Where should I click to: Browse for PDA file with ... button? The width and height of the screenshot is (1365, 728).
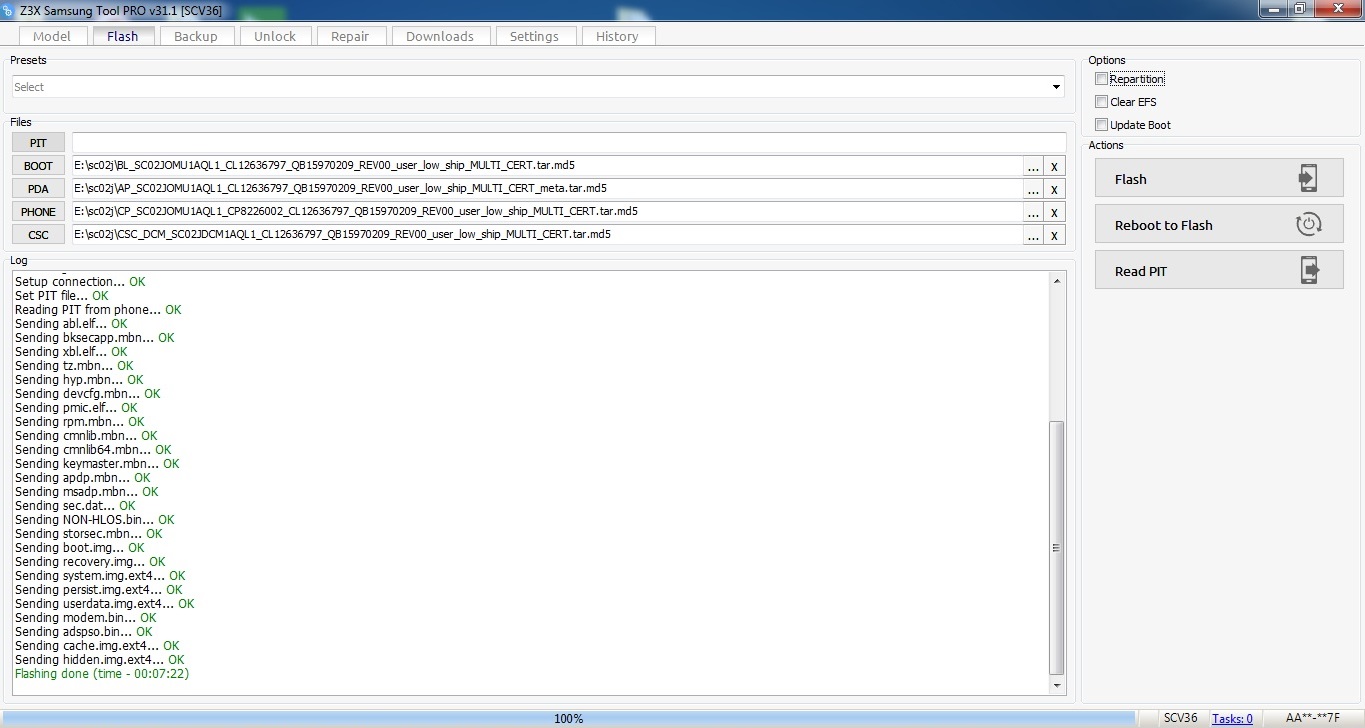(1033, 189)
